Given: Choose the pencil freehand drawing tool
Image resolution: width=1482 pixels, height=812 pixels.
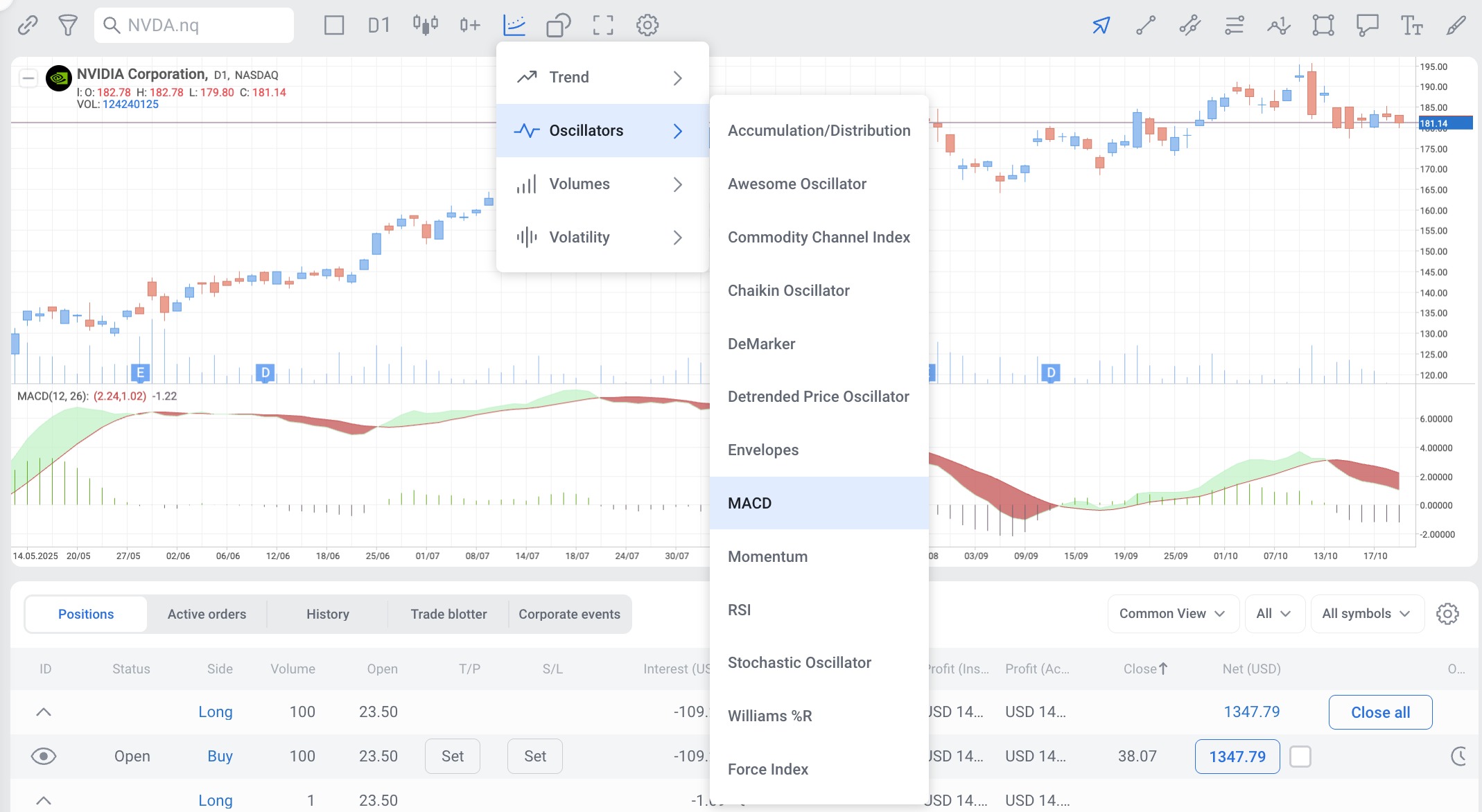Looking at the screenshot, I should pos(1456,26).
